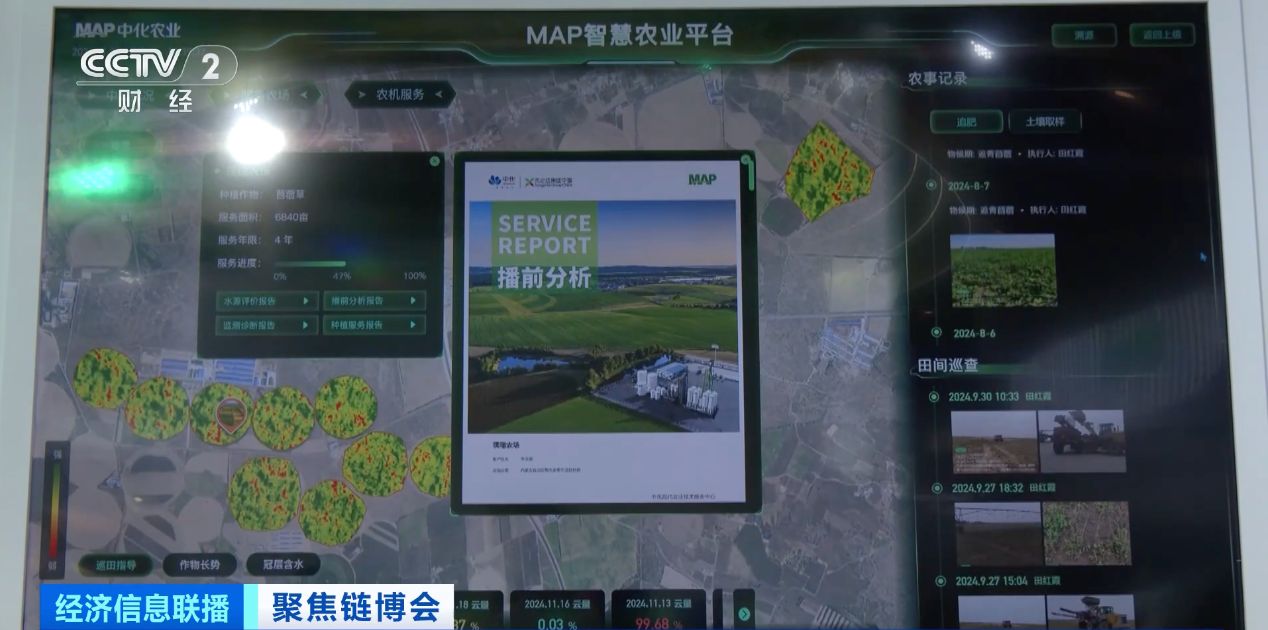The image size is (1268, 630).
Task: Open the 播前分析报告 report
Action: coord(374,301)
